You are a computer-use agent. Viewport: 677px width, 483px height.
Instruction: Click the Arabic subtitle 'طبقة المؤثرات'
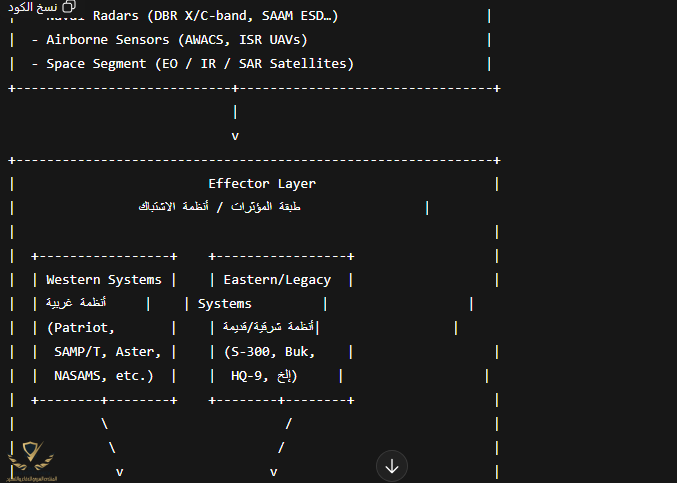[x=266, y=207]
